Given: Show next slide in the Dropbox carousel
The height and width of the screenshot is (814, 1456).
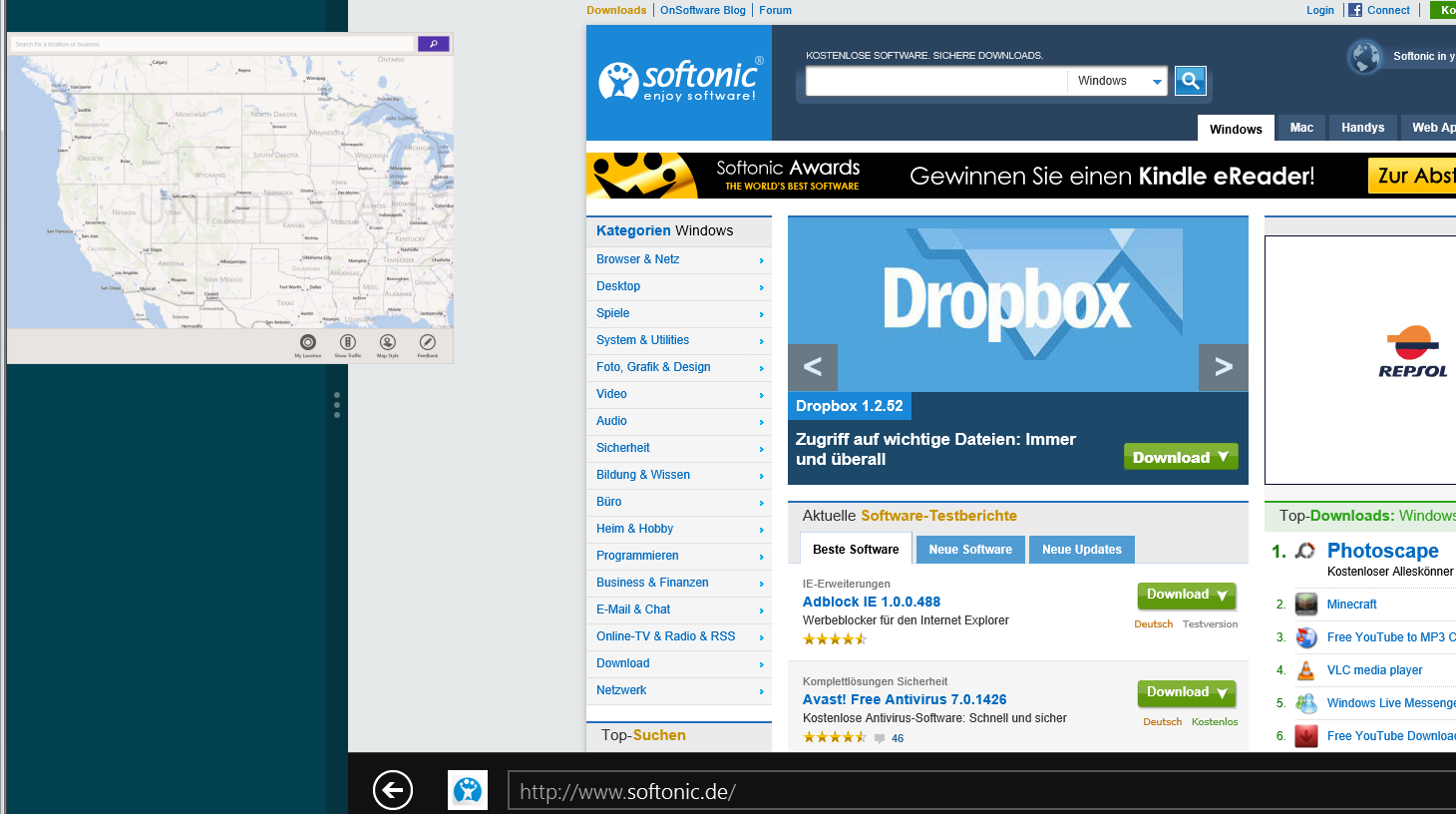Looking at the screenshot, I should [1224, 367].
